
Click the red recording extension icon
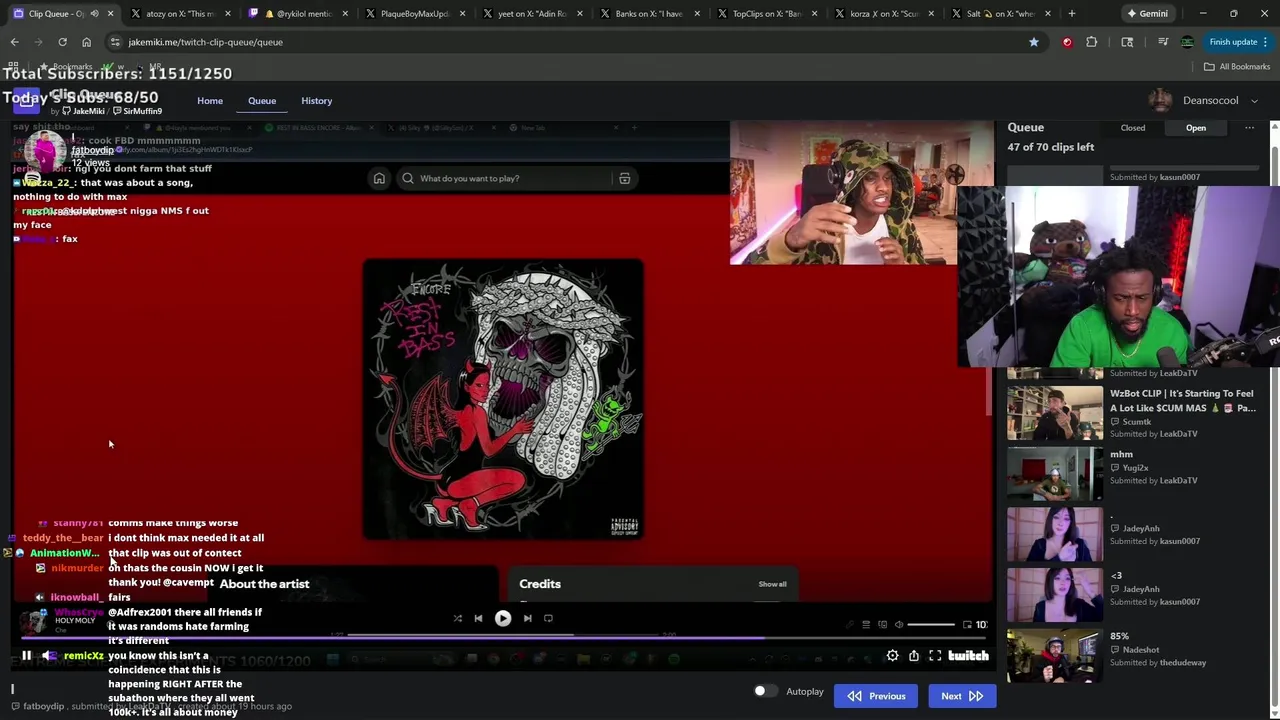point(1067,42)
